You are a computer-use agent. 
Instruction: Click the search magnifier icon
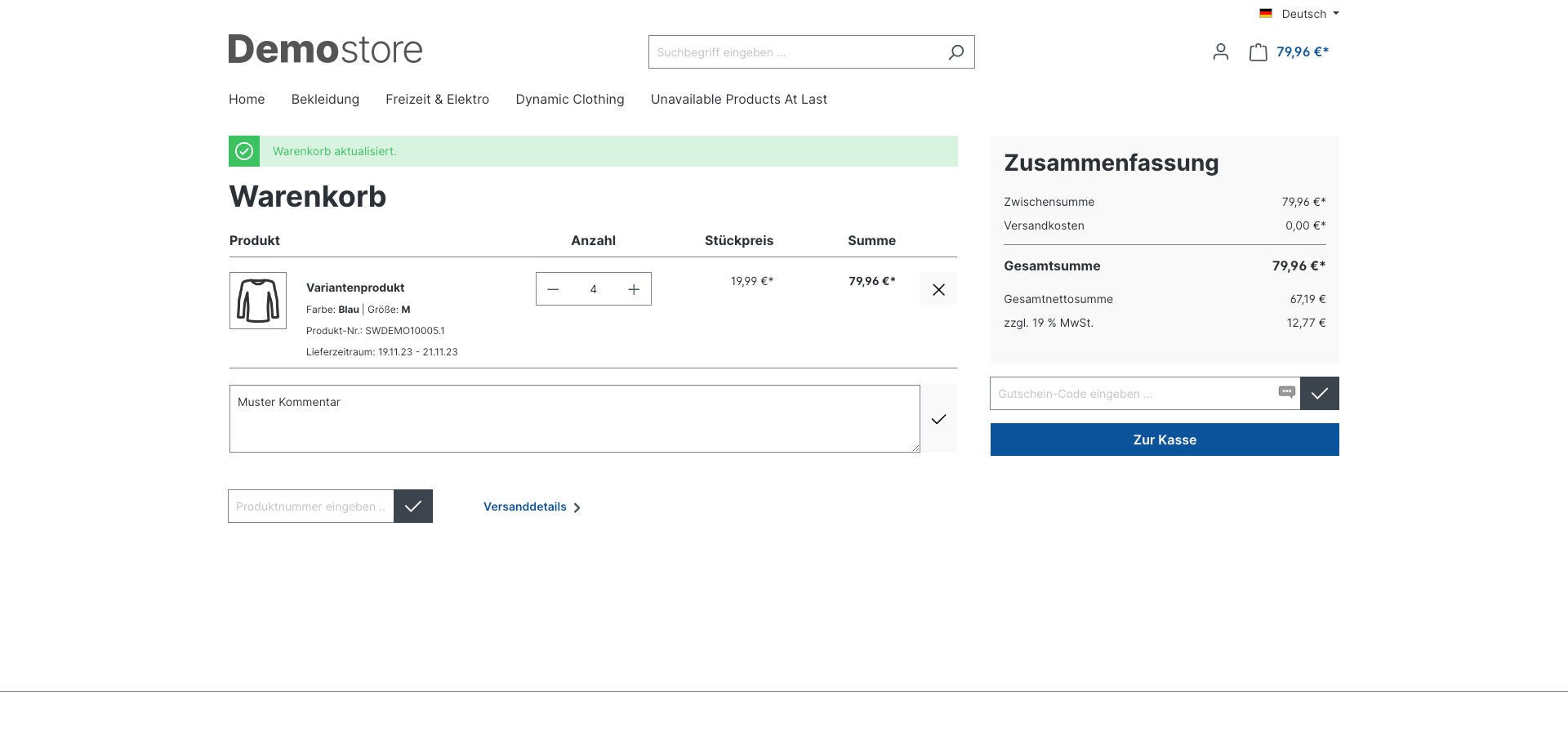click(x=955, y=52)
